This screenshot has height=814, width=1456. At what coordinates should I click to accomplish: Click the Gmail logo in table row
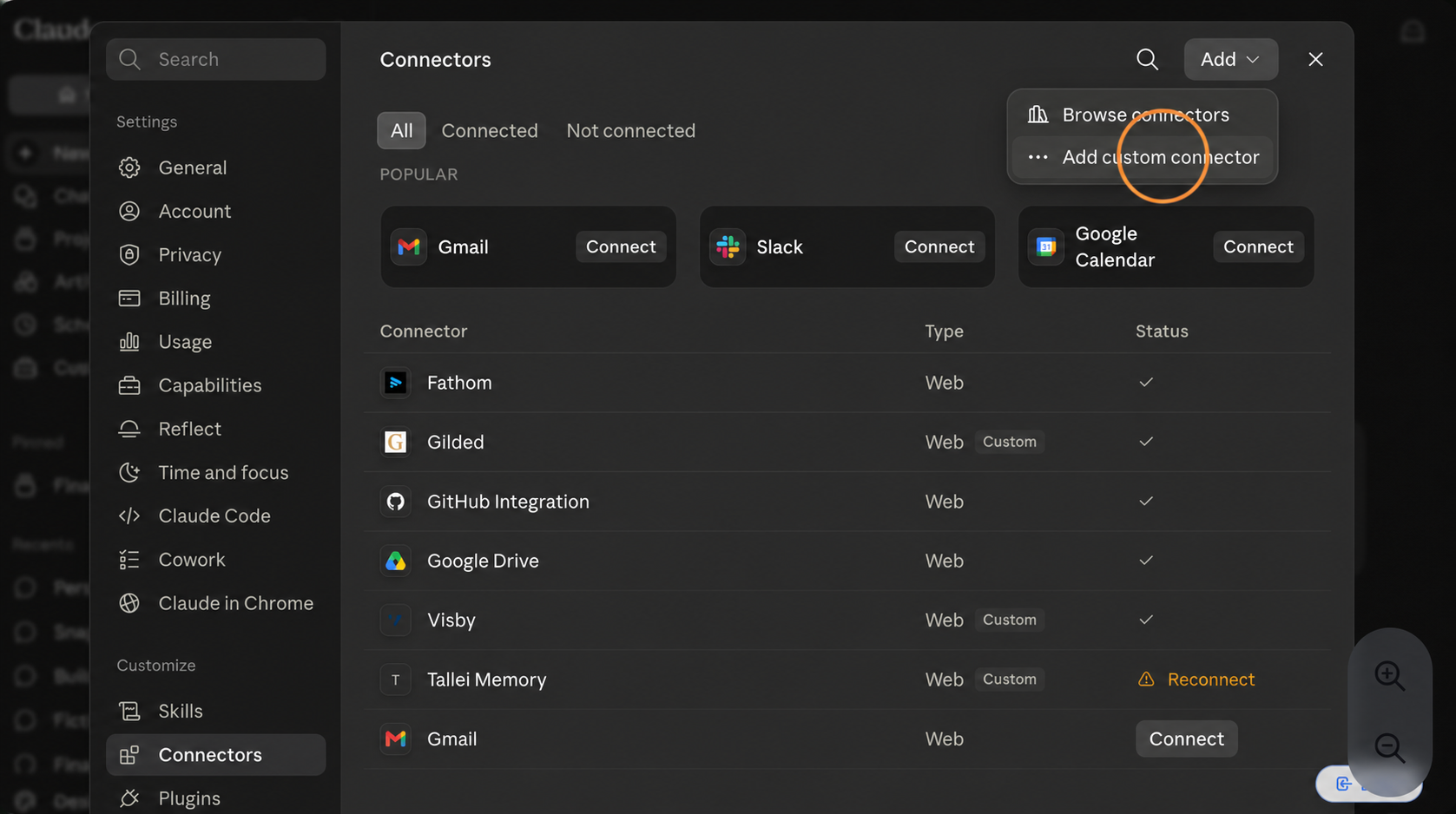tap(396, 739)
